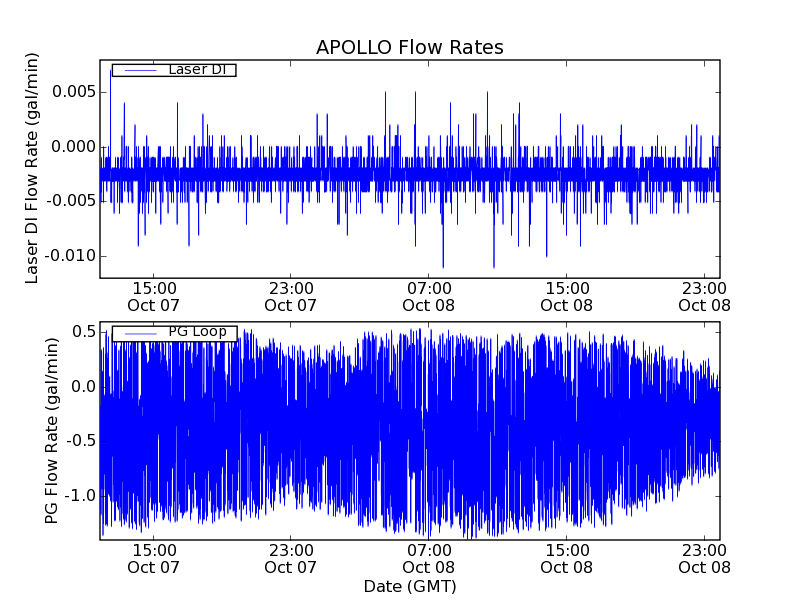Image resolution: width=800 pixels, height=600 pixels.
Task: Click the PG Loop flow rate plot area
Action: pos(410,431)
